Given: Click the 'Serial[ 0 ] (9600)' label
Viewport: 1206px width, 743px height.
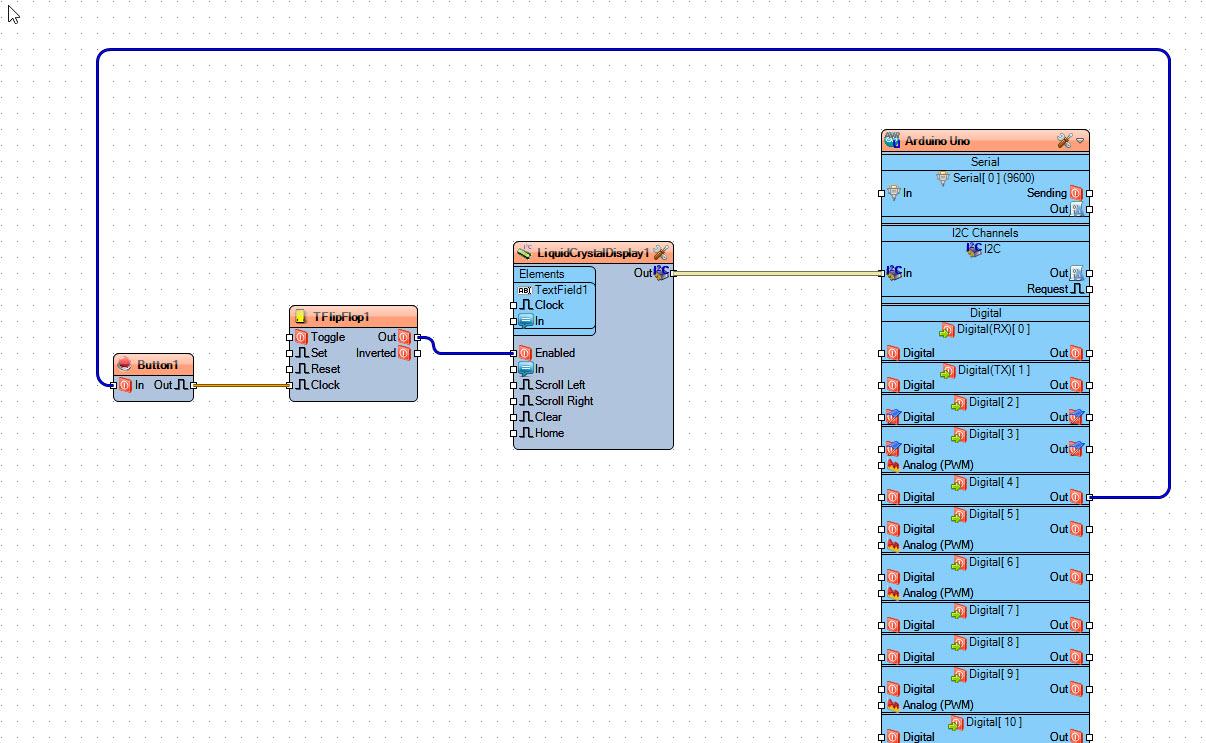Looking at the screenshot, I should pyautogui.click(x=993, y=178).
